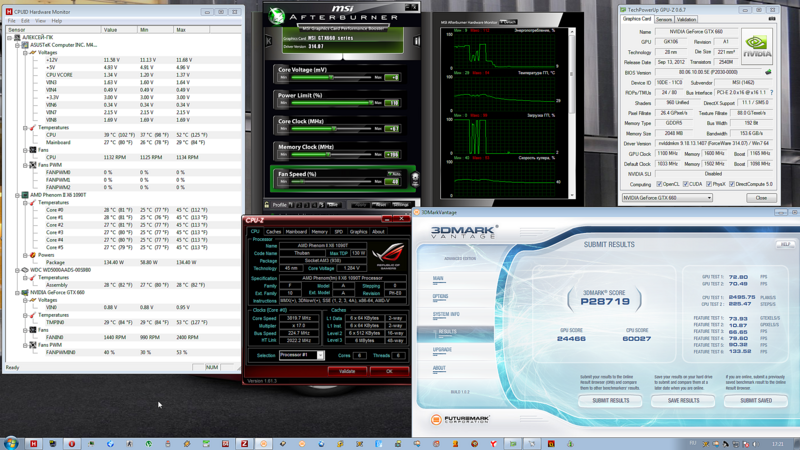The width and height of the screenshot is (800, 450).
Task: Open the View menu in HWMonitor
Action: pos(40,21)
